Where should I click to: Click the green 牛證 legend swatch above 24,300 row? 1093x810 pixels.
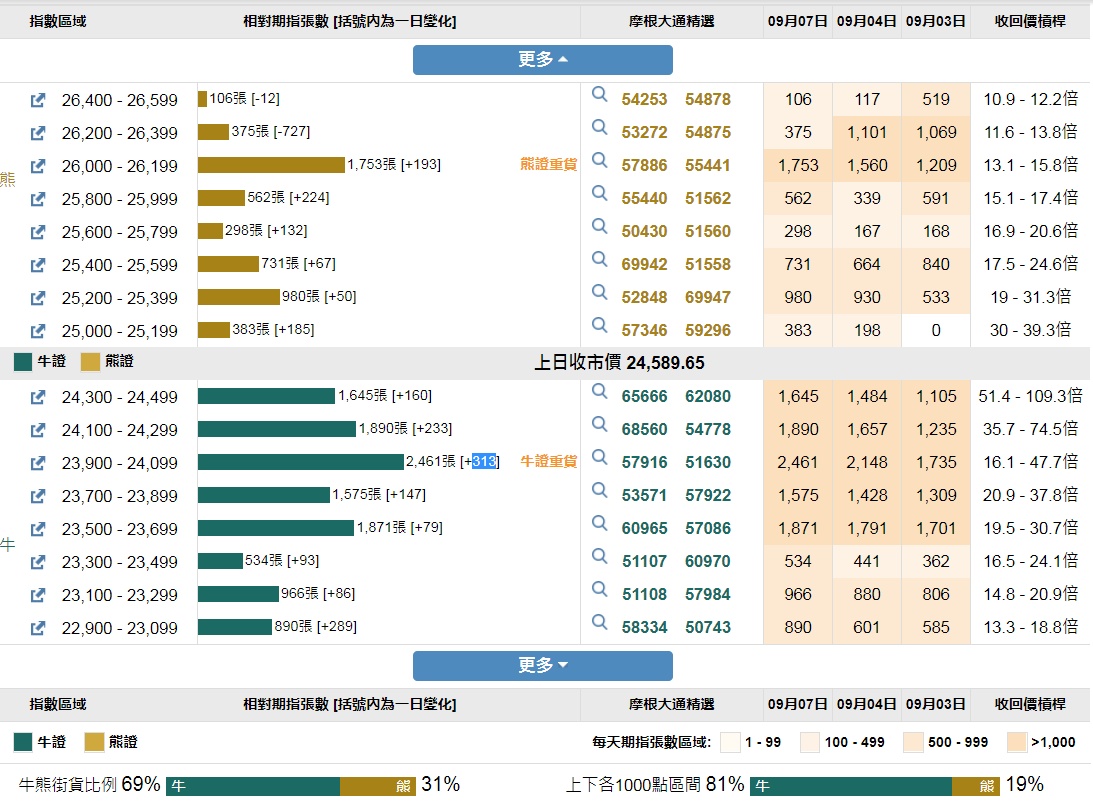pos(23,362)
